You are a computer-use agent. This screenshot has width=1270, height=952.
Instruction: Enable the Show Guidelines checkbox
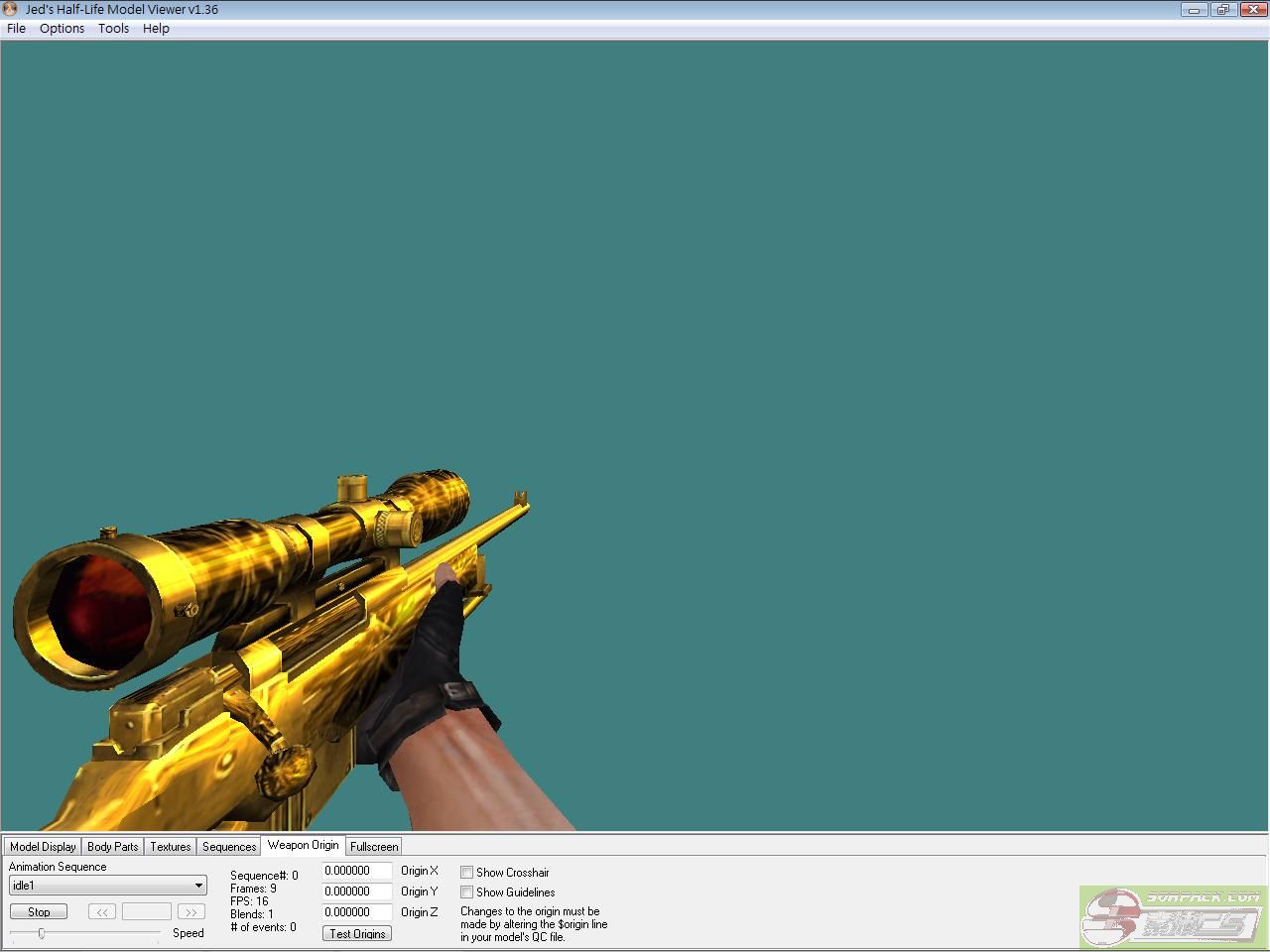coord(466,892)
